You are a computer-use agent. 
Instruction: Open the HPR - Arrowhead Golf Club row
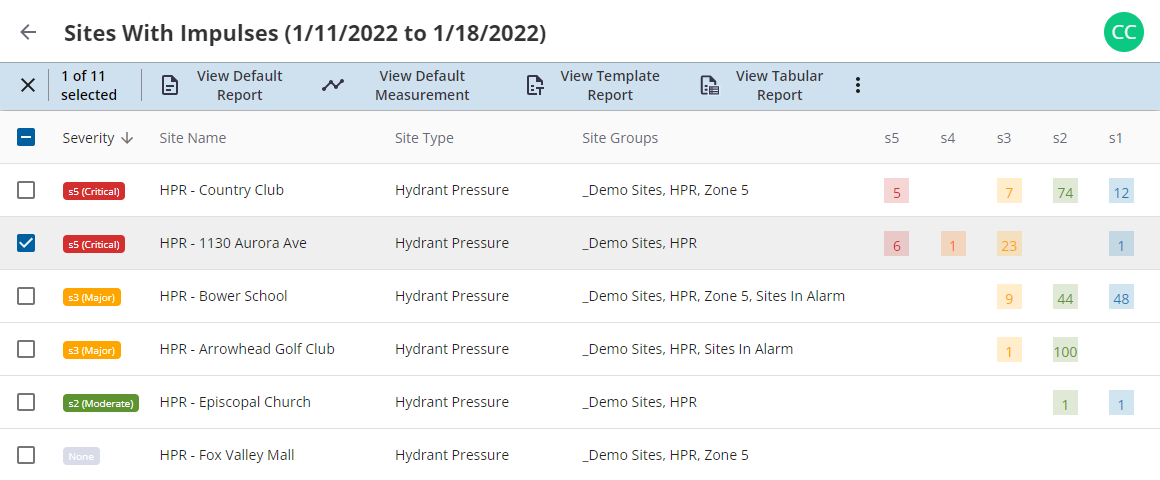pos(247,349)
